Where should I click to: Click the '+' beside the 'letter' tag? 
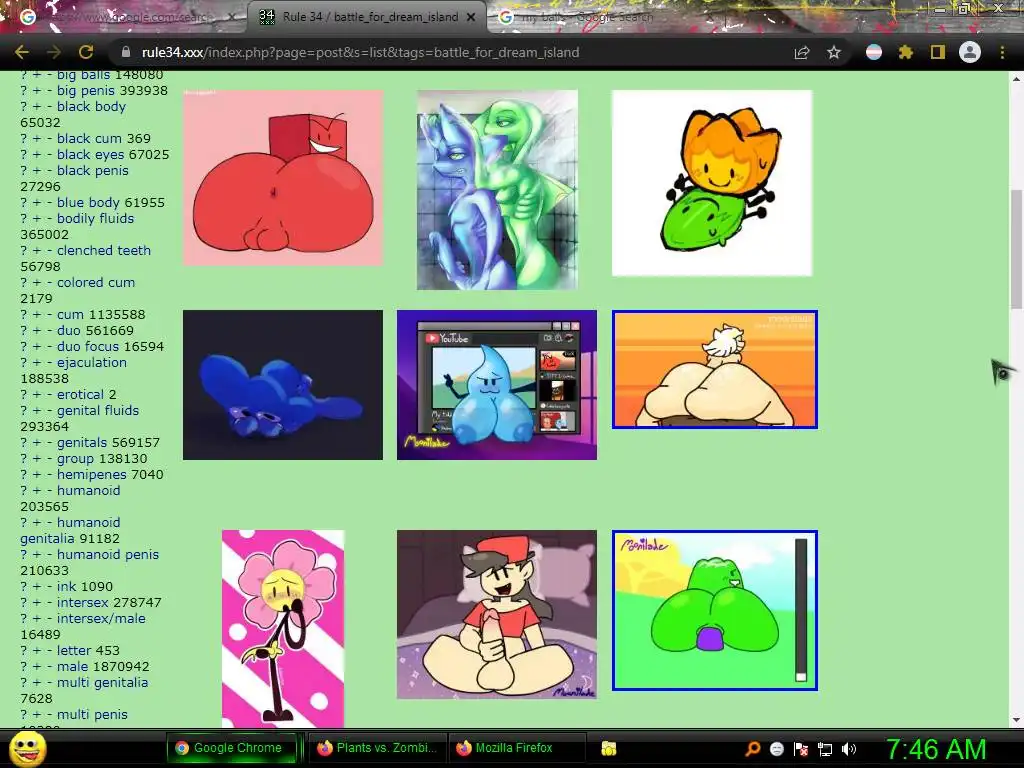click(x=37, y=651)
